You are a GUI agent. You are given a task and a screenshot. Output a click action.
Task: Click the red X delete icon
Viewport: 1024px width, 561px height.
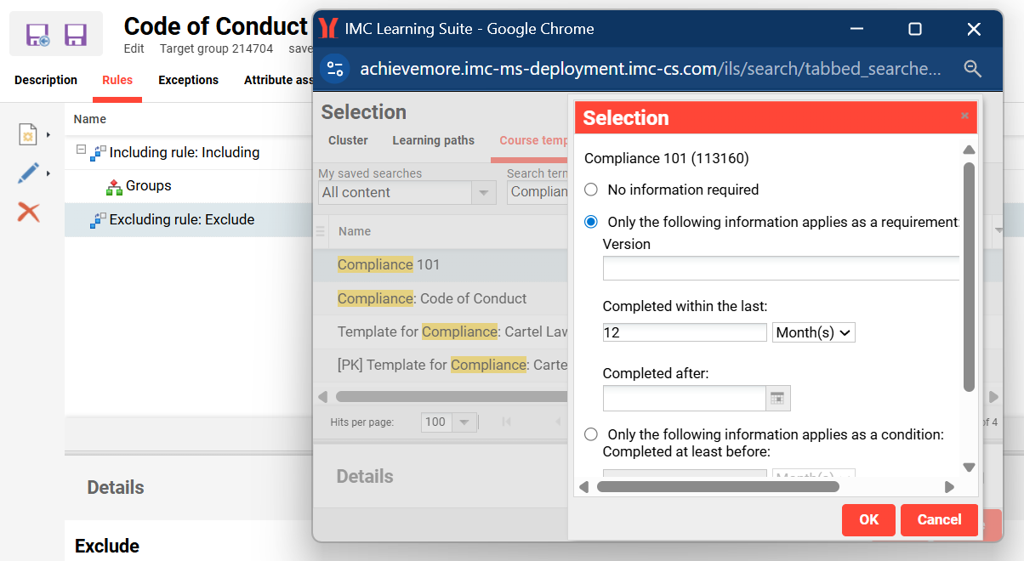coord(29,212)
